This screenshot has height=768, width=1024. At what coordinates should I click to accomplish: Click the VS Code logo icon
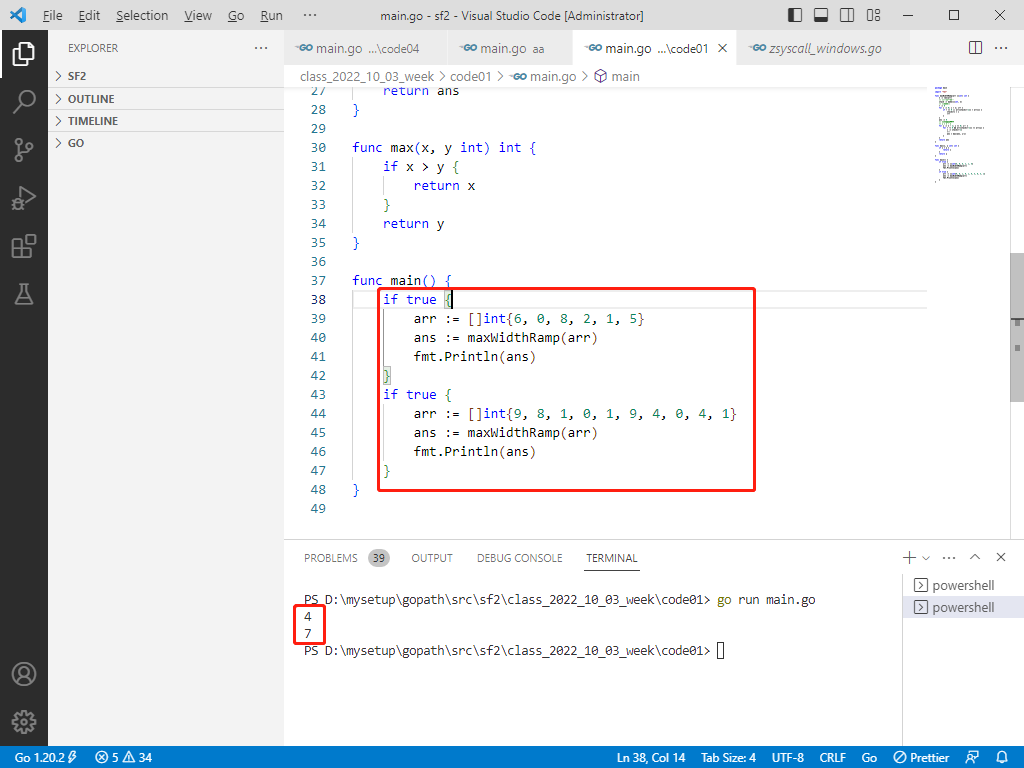[18, 15]
